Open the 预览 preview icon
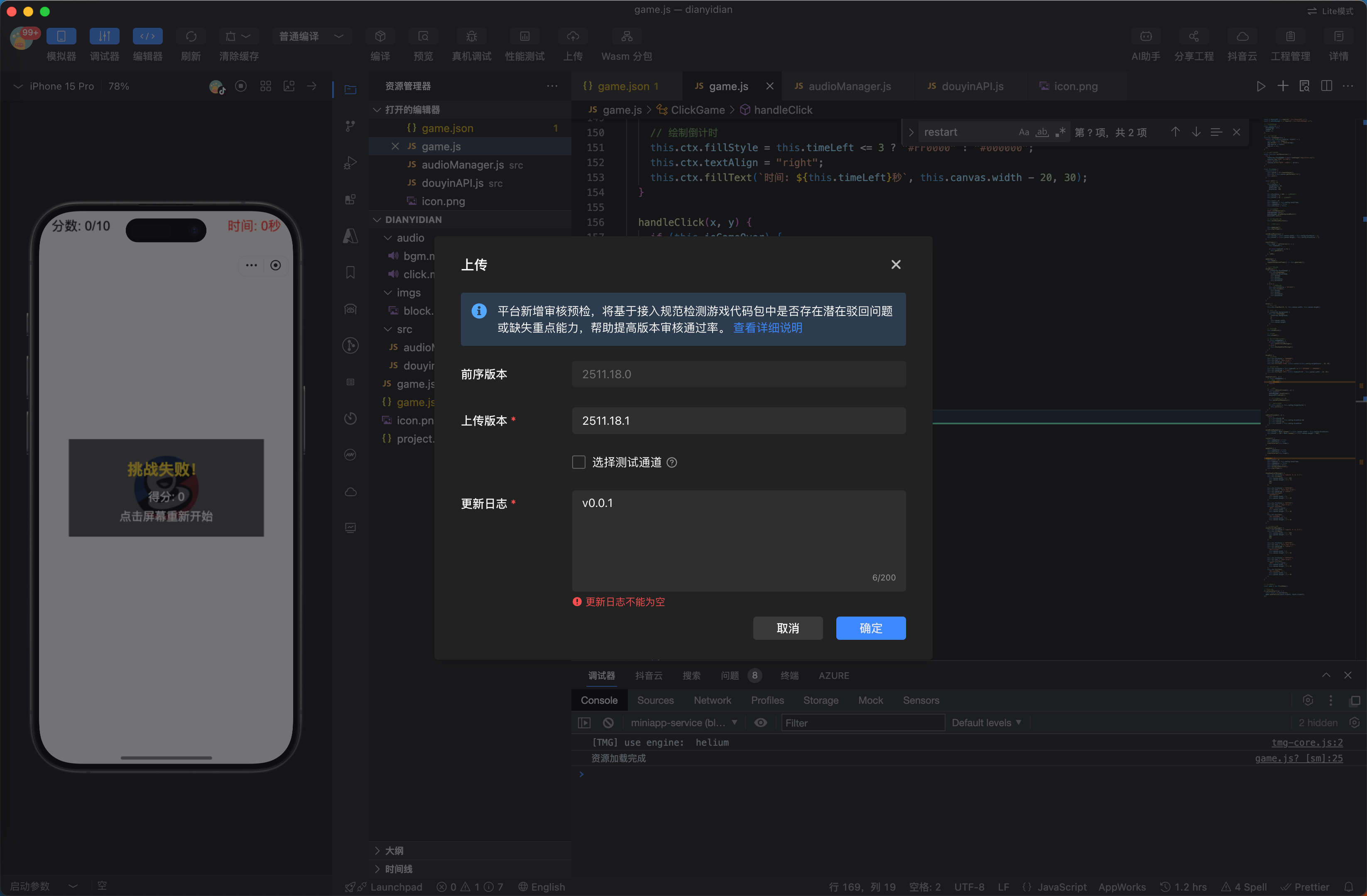The image size is (1367, 896). [x=423, y=37]
